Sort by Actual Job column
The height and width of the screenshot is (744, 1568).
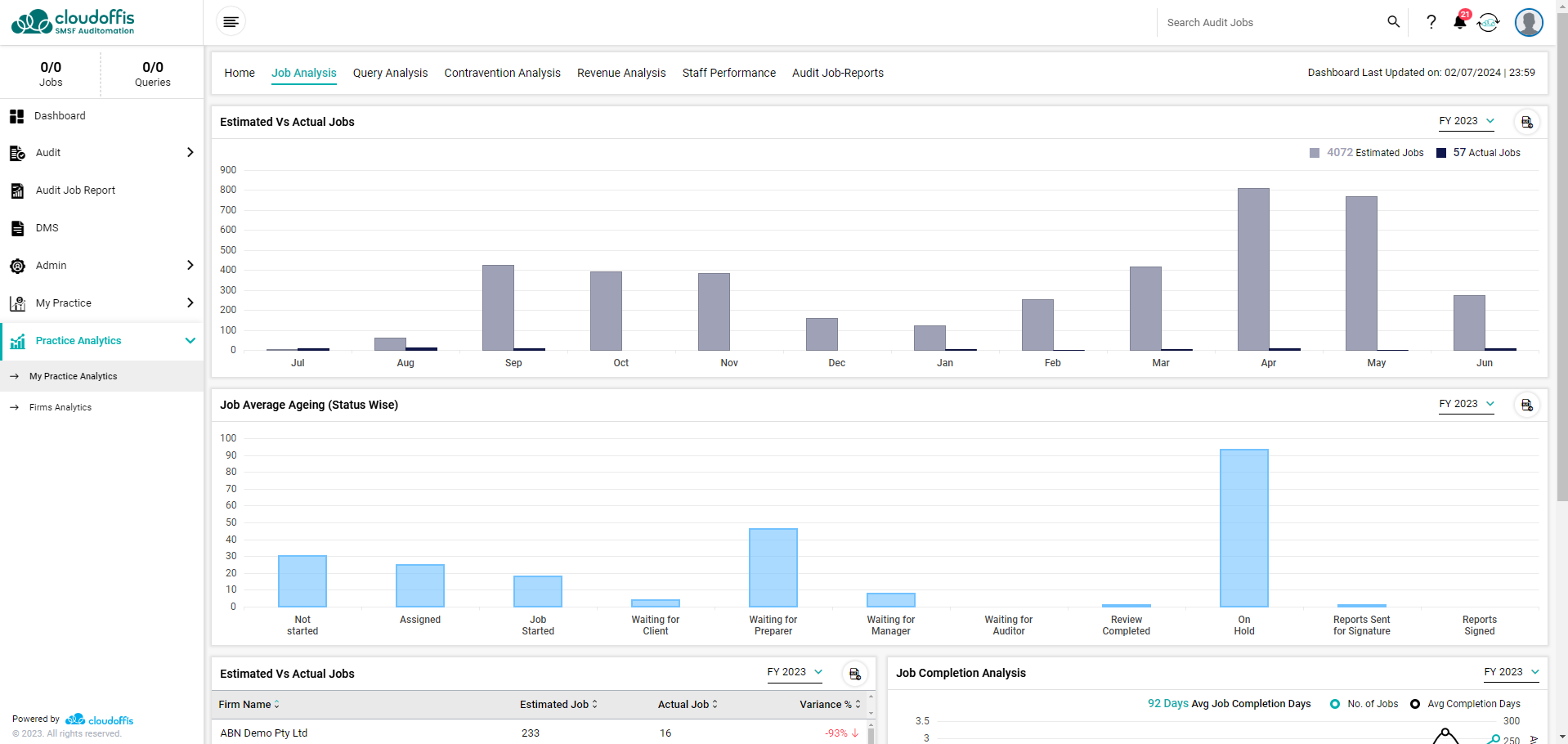click(688, 704)
